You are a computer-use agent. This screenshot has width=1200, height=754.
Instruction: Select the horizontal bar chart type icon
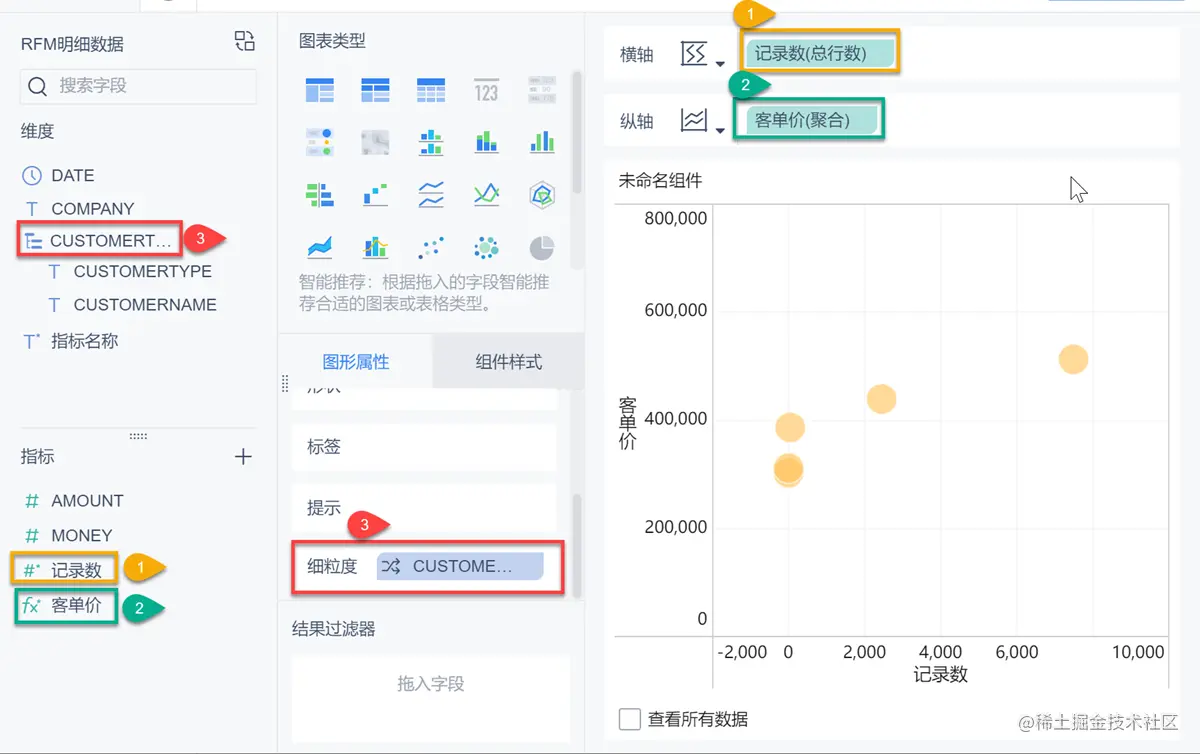[319, 194]
